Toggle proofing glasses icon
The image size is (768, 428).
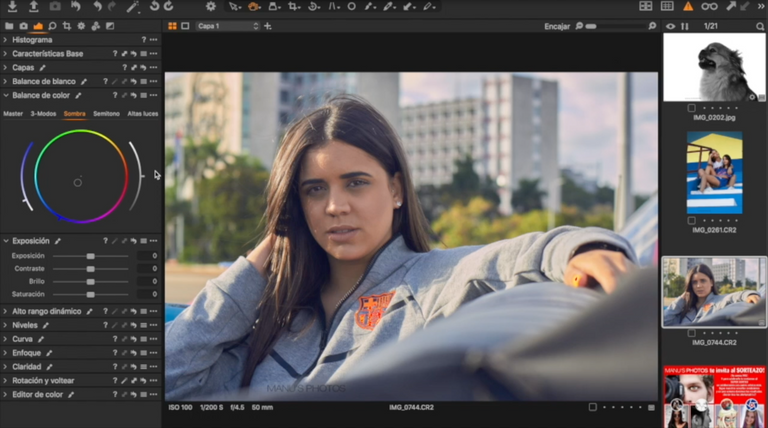point(709,6)
